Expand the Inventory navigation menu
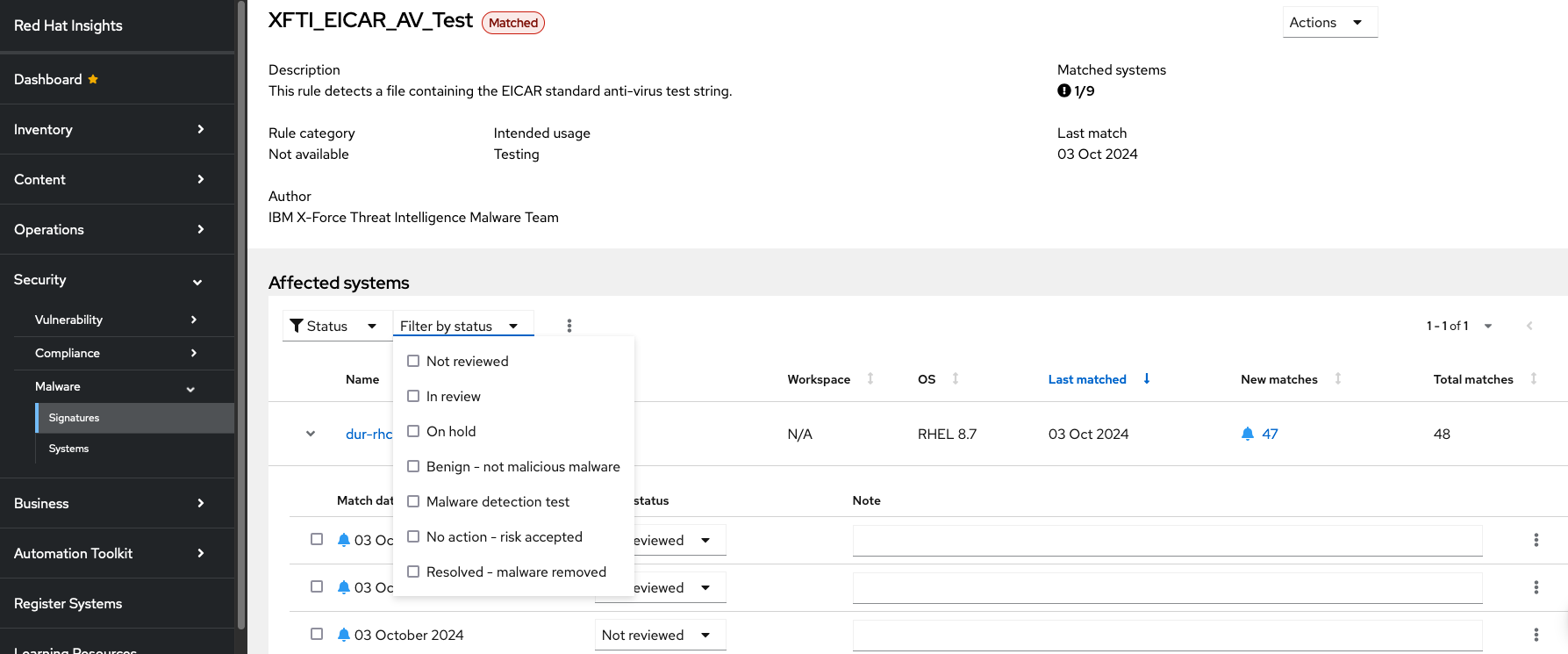 point(118,130)
